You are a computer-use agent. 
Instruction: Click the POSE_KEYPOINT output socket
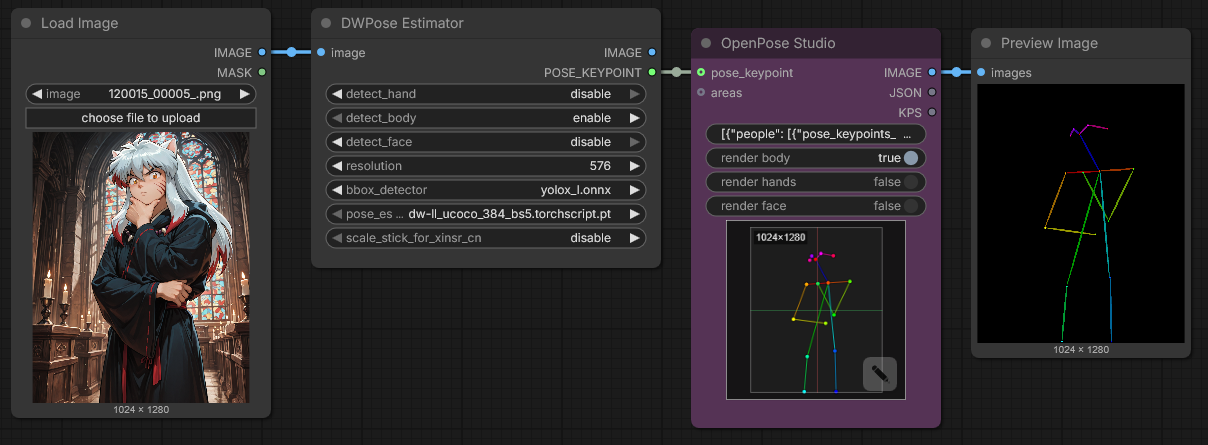[x=652, y=72]
